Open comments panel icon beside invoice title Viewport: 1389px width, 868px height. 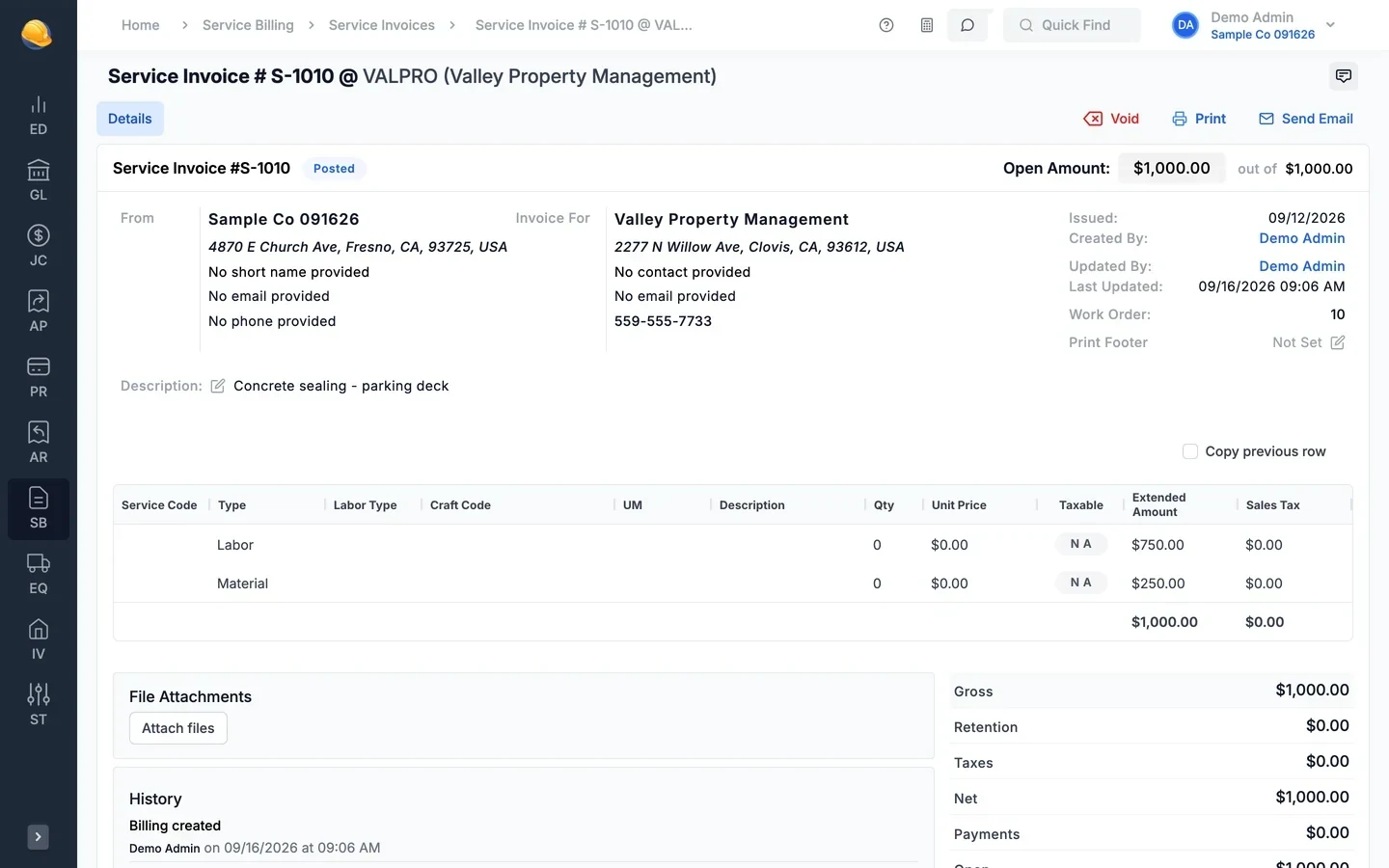click(x=1344, y=76)
